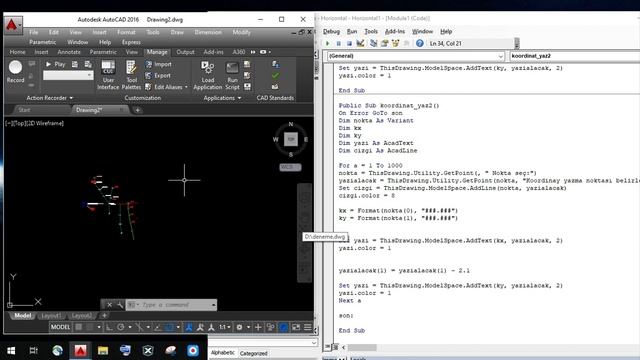
Task: Click the Action Recorder Record button
Action: click(16, 71)
